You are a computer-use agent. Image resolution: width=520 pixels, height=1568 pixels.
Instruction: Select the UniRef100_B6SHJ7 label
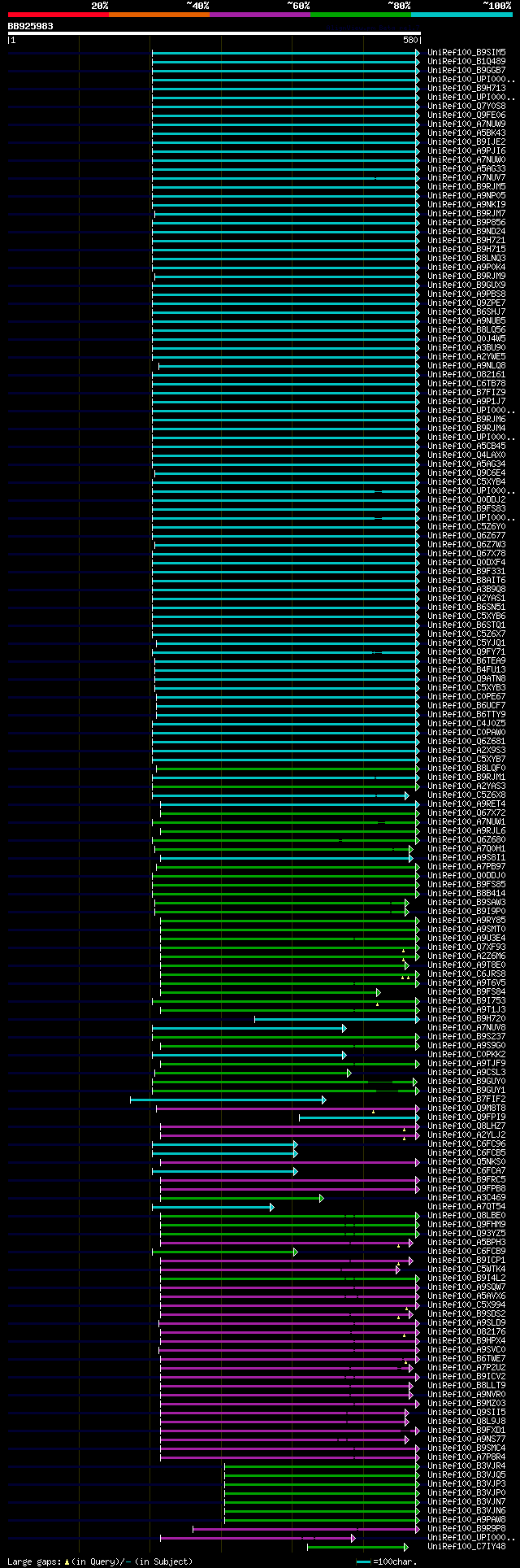click(466, 311)
